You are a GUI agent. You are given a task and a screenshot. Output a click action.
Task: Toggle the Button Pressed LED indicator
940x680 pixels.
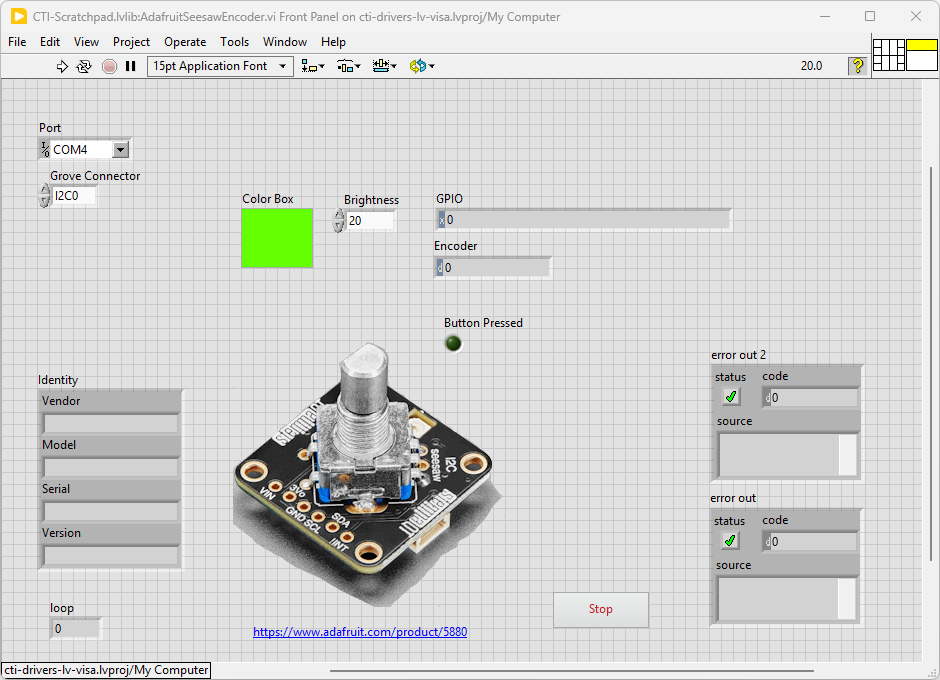[453, 343]
